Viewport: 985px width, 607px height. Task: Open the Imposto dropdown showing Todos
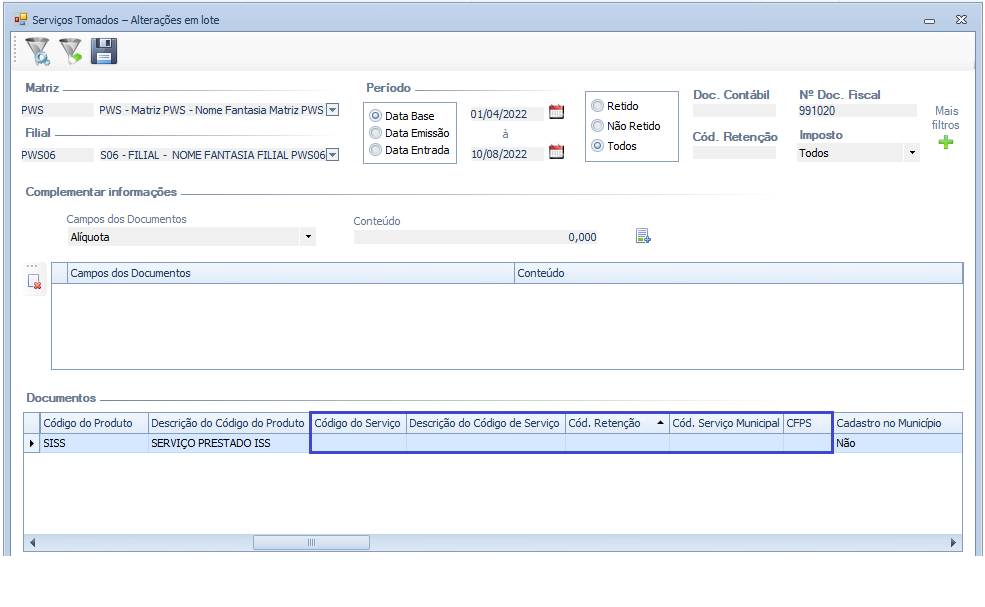tap(911, 154)
